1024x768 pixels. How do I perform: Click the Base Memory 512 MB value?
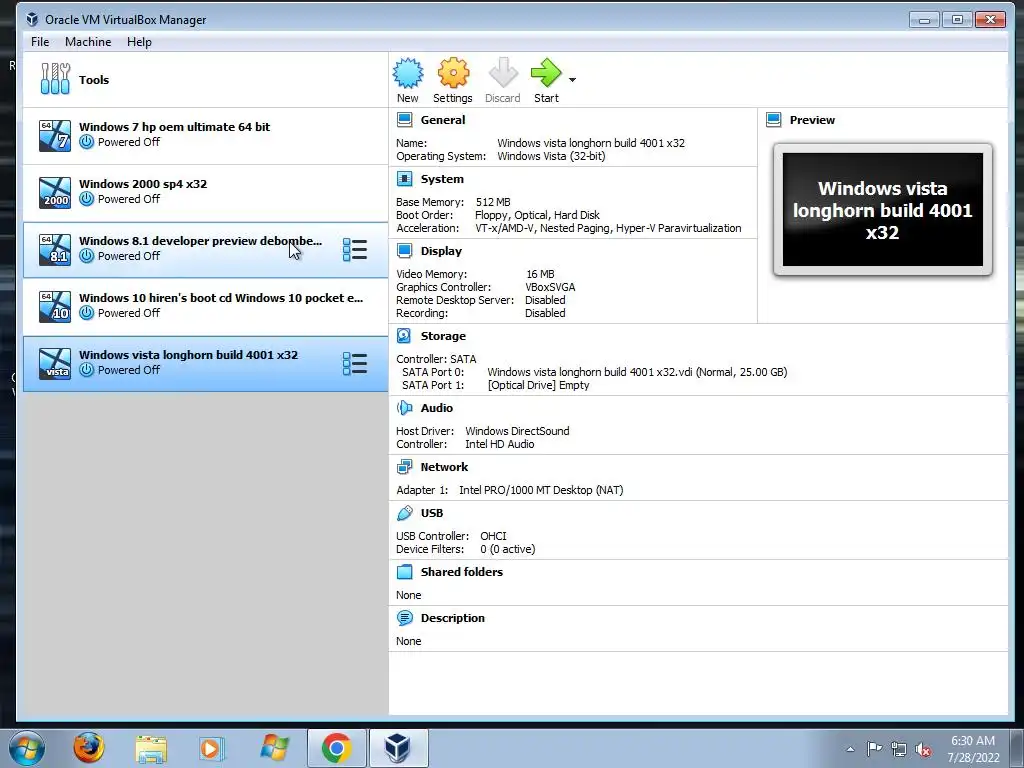(x=493, y=202)
